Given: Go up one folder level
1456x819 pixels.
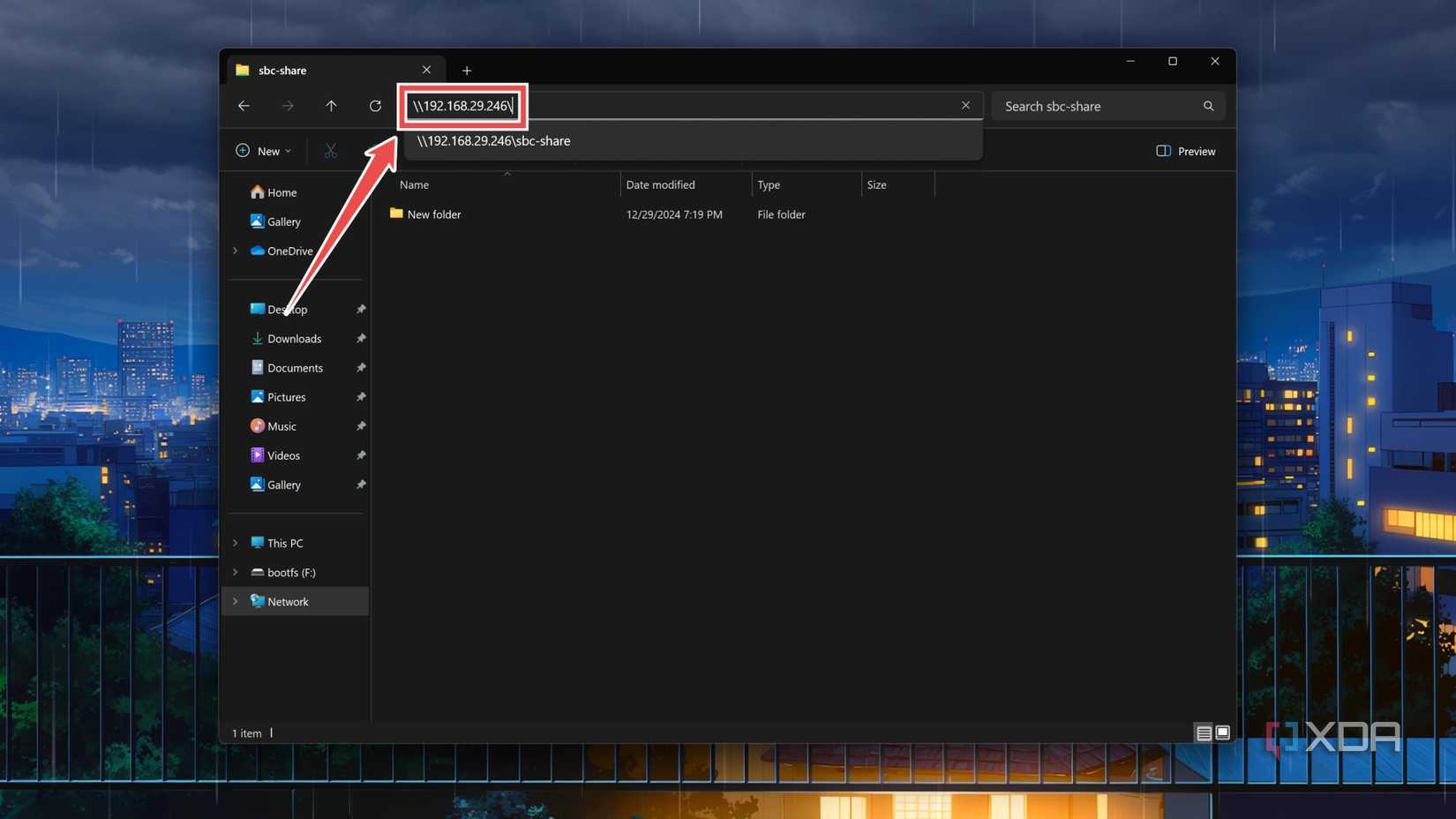Looking at the screenshot, I should [x=332, y=106].
